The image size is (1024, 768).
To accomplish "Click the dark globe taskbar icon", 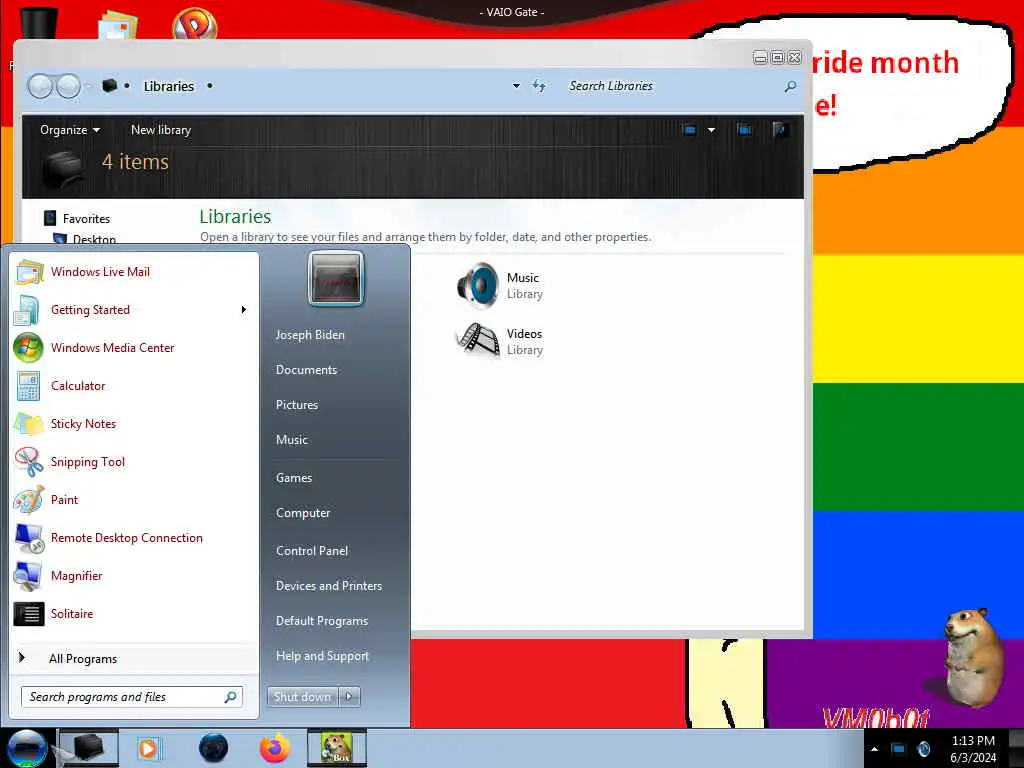I will pyautogui.click(x=214, y=748).
